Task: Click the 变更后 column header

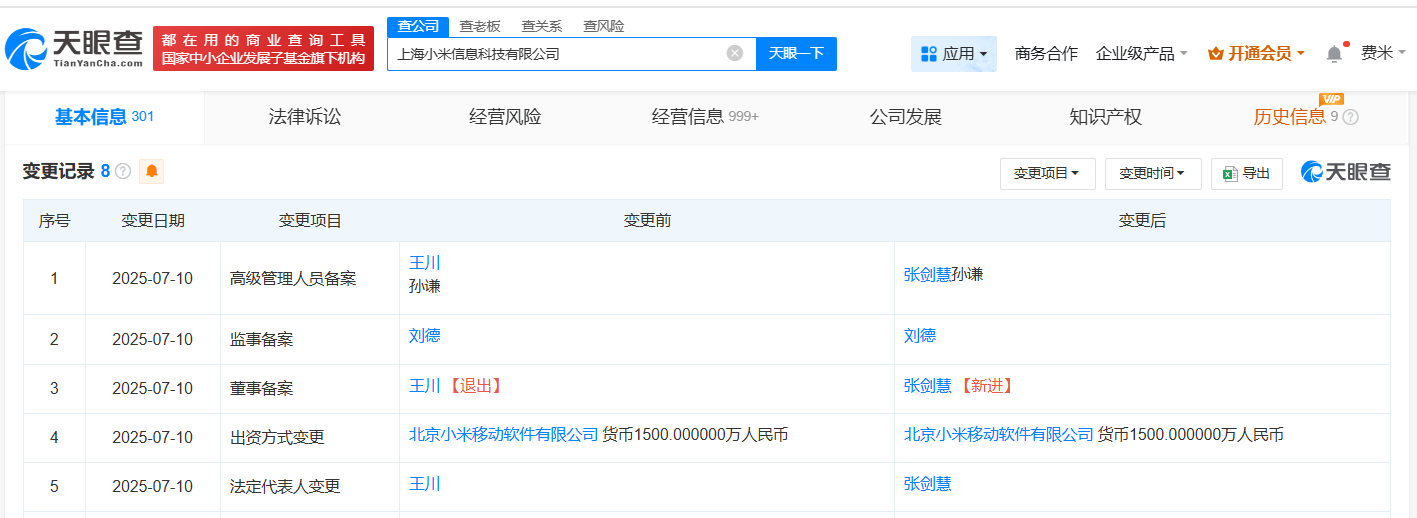Action: 1142,221
